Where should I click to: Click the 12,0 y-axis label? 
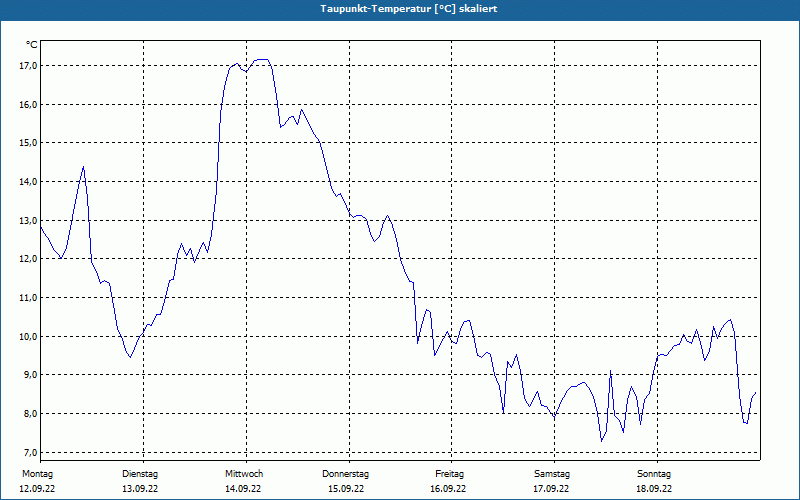coord(29,259)
